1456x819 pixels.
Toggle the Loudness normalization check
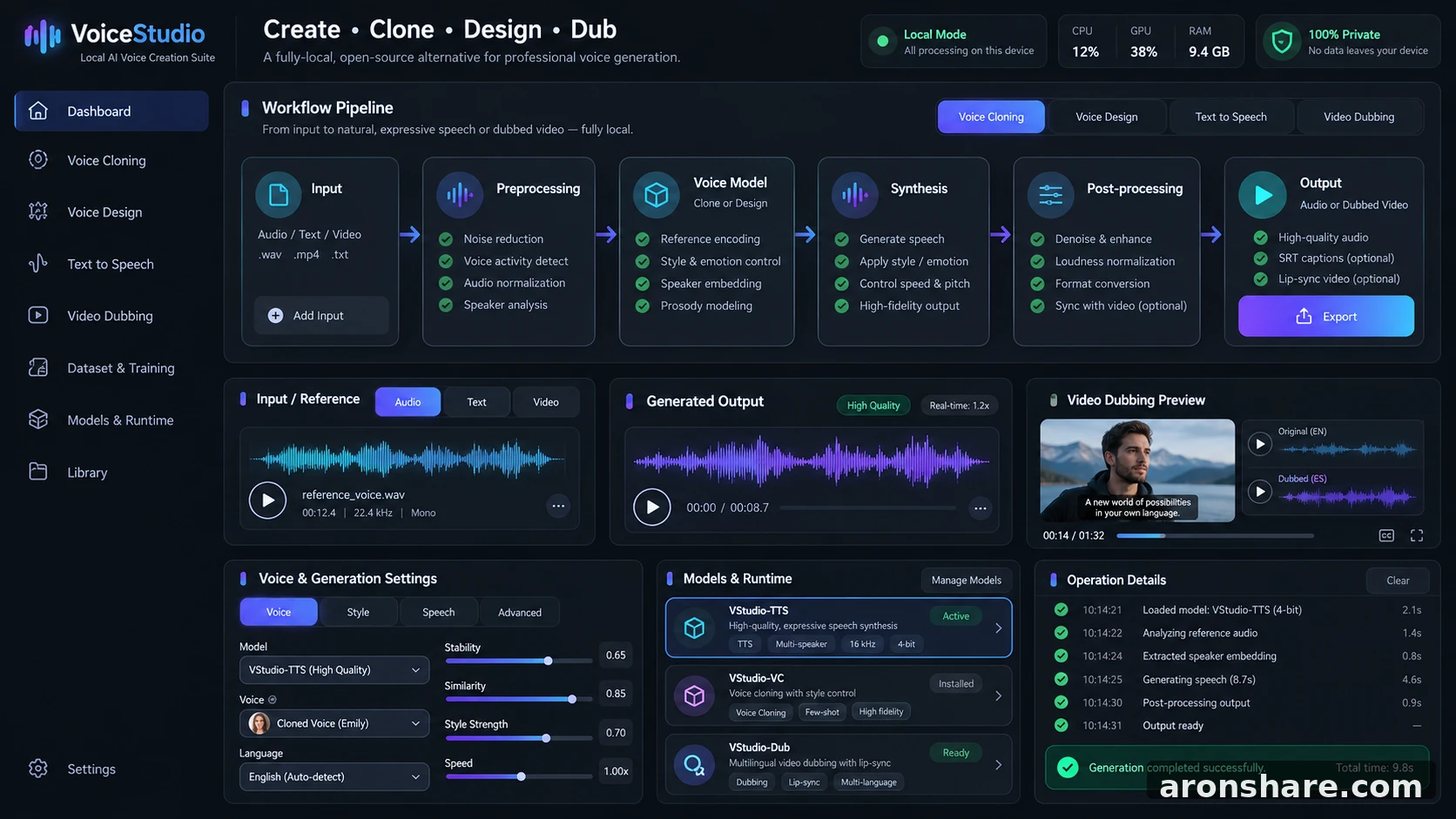click(x=1037, y=261)
